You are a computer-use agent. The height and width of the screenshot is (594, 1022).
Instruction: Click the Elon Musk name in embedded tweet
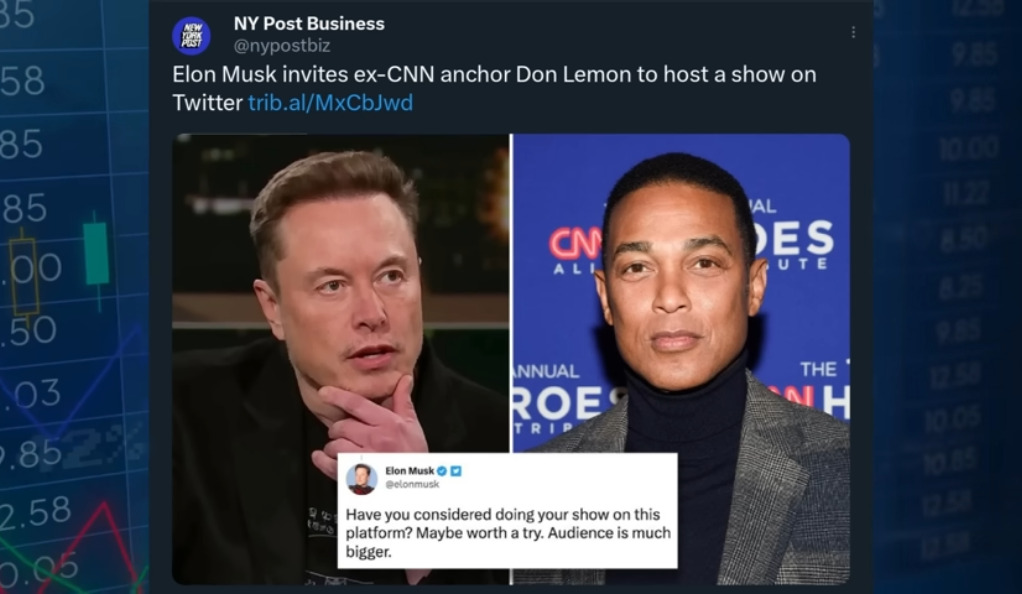click(409, 471)
